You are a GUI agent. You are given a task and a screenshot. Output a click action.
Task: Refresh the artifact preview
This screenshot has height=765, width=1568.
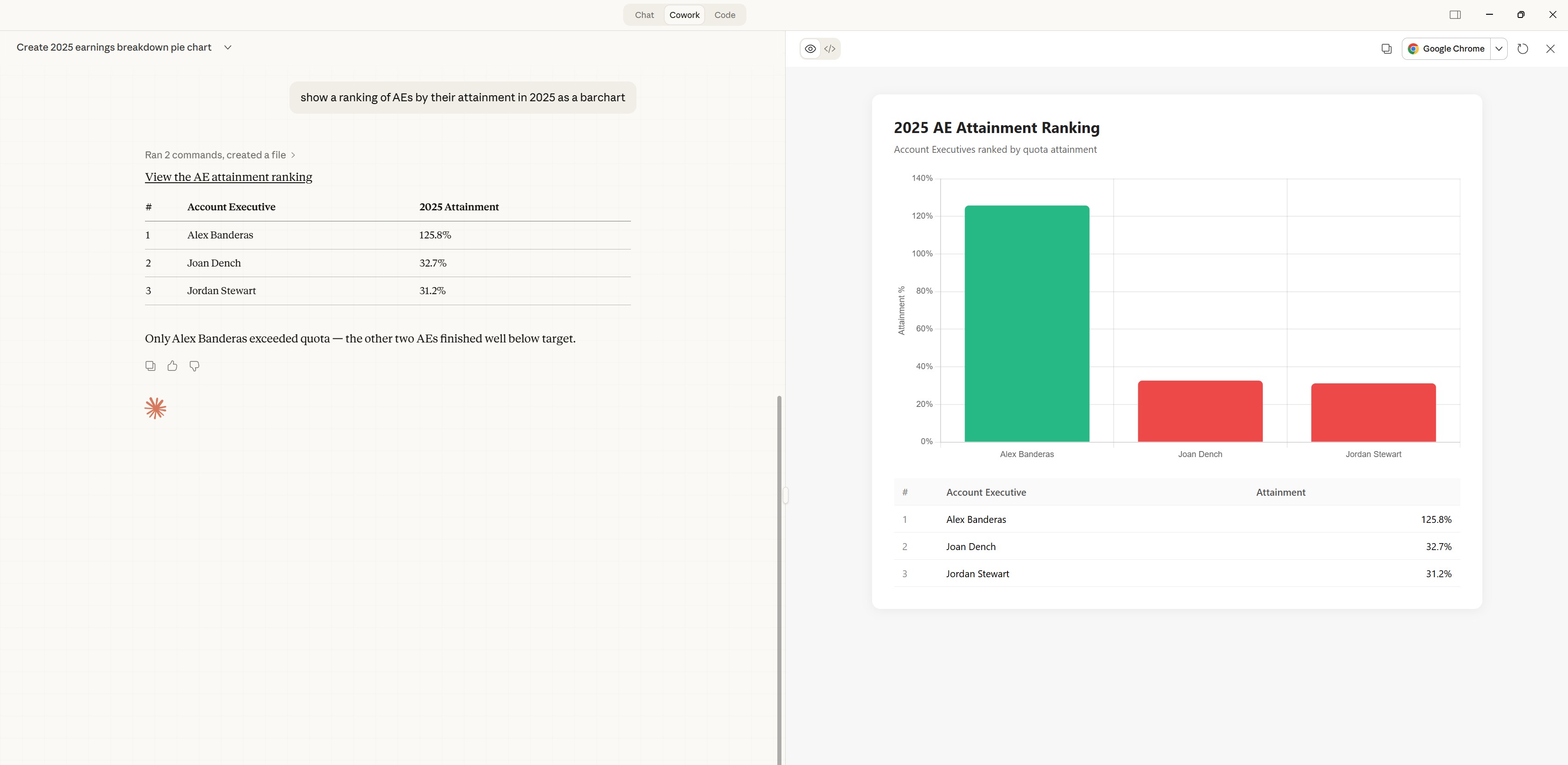1522,49
